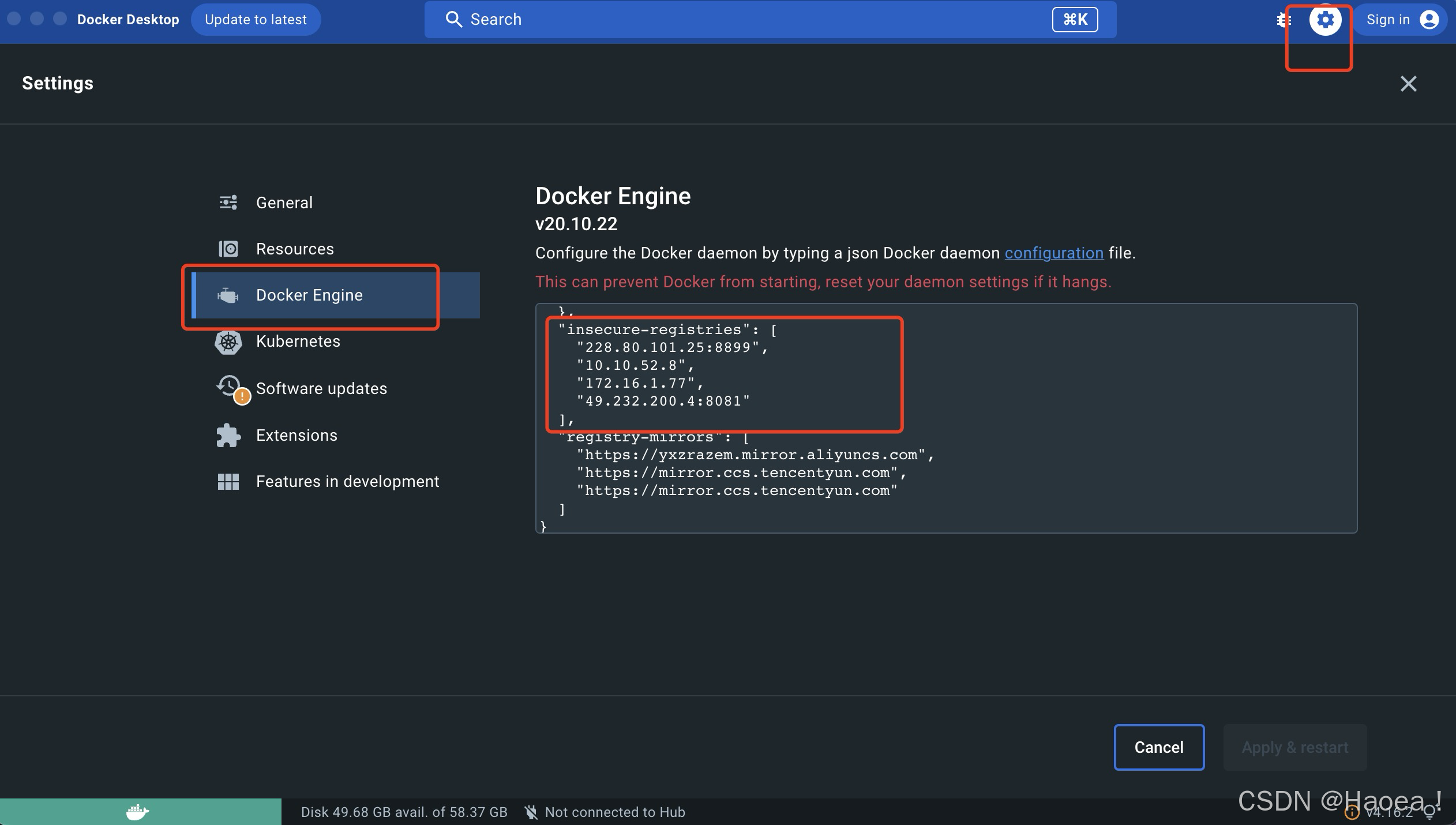Click the Docker whale status icon

tap(137, 812)
